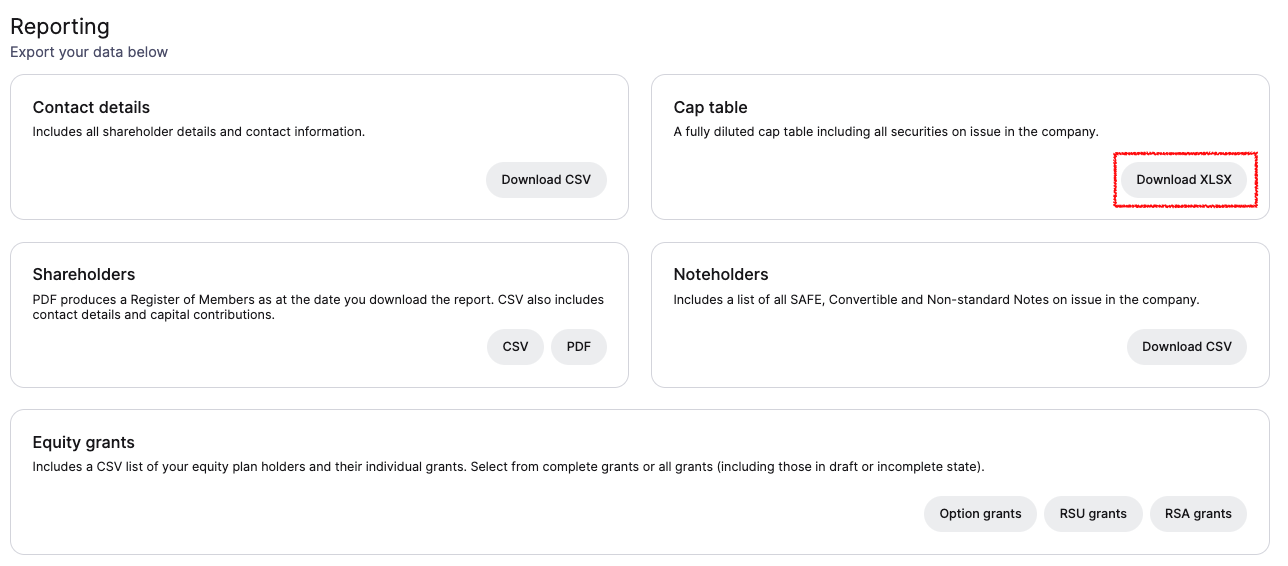Download the Contact details CSV
The height and width of the screenshot is (566, 1288).
point(546,180)
